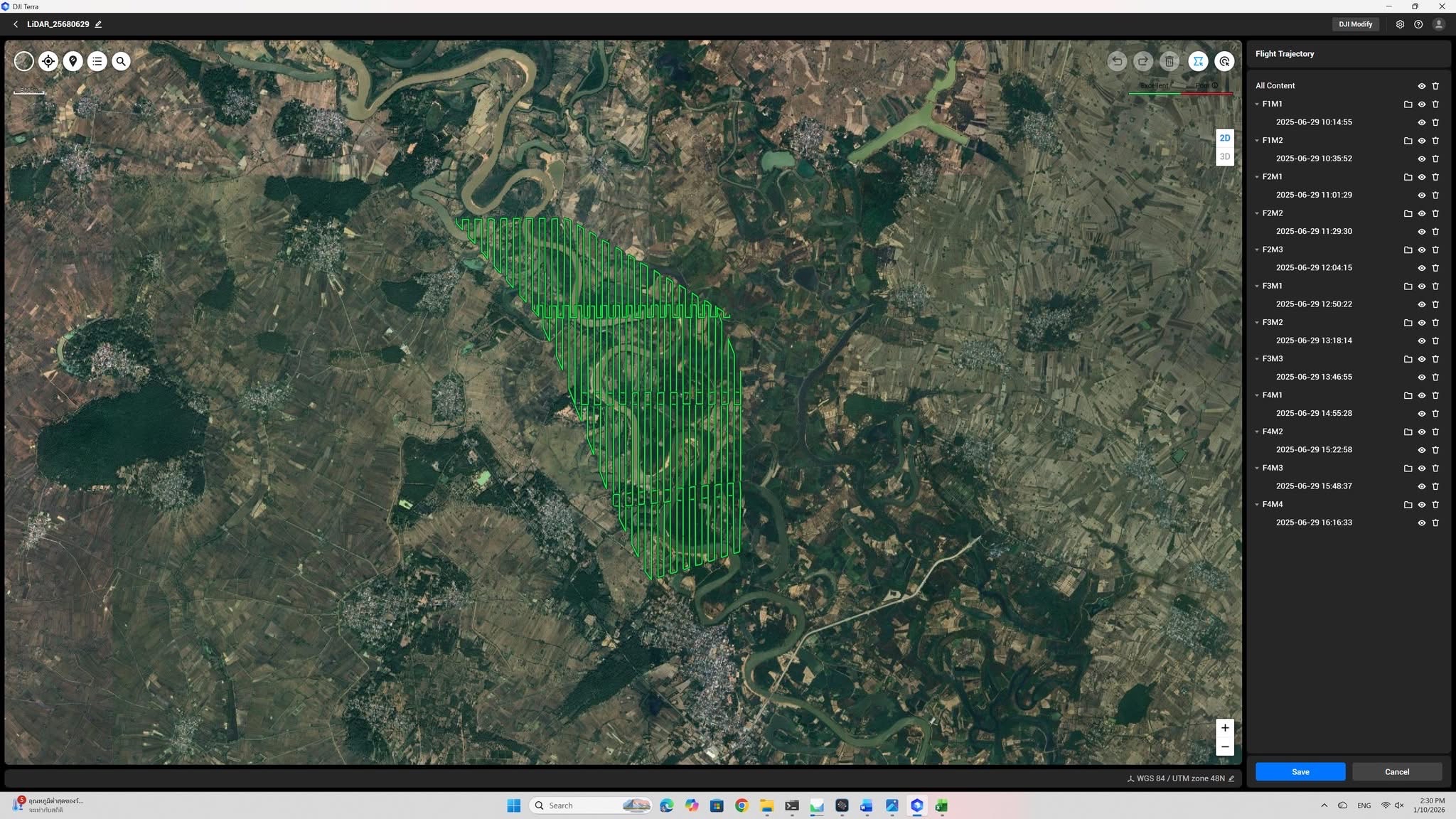Click the redo arrow on map toolbar
1456x819 pixels.
click(x=1143, y=61)
